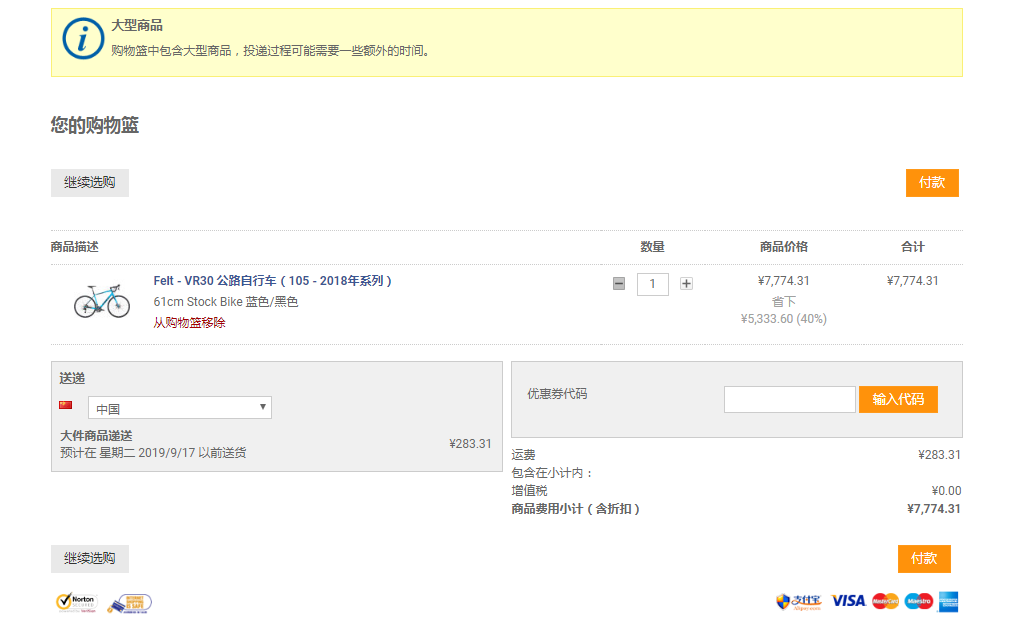Click the 包含在小计内 label

(x=552, y=473)
